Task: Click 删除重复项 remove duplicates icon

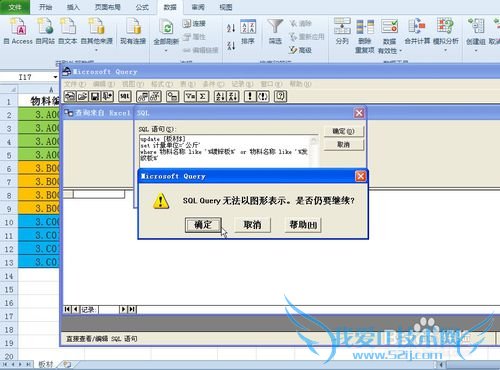Action: tap(365, 36)
